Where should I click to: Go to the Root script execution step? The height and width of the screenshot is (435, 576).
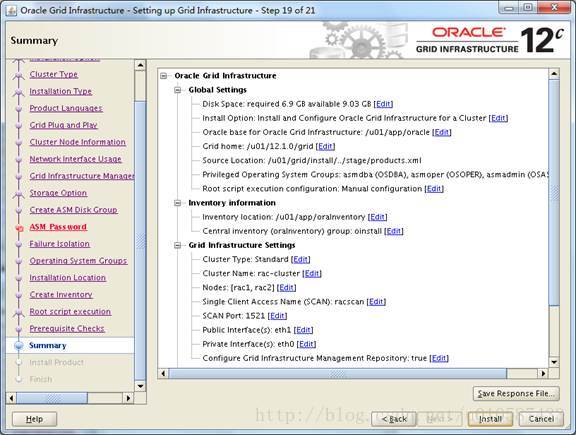point(70,312)
